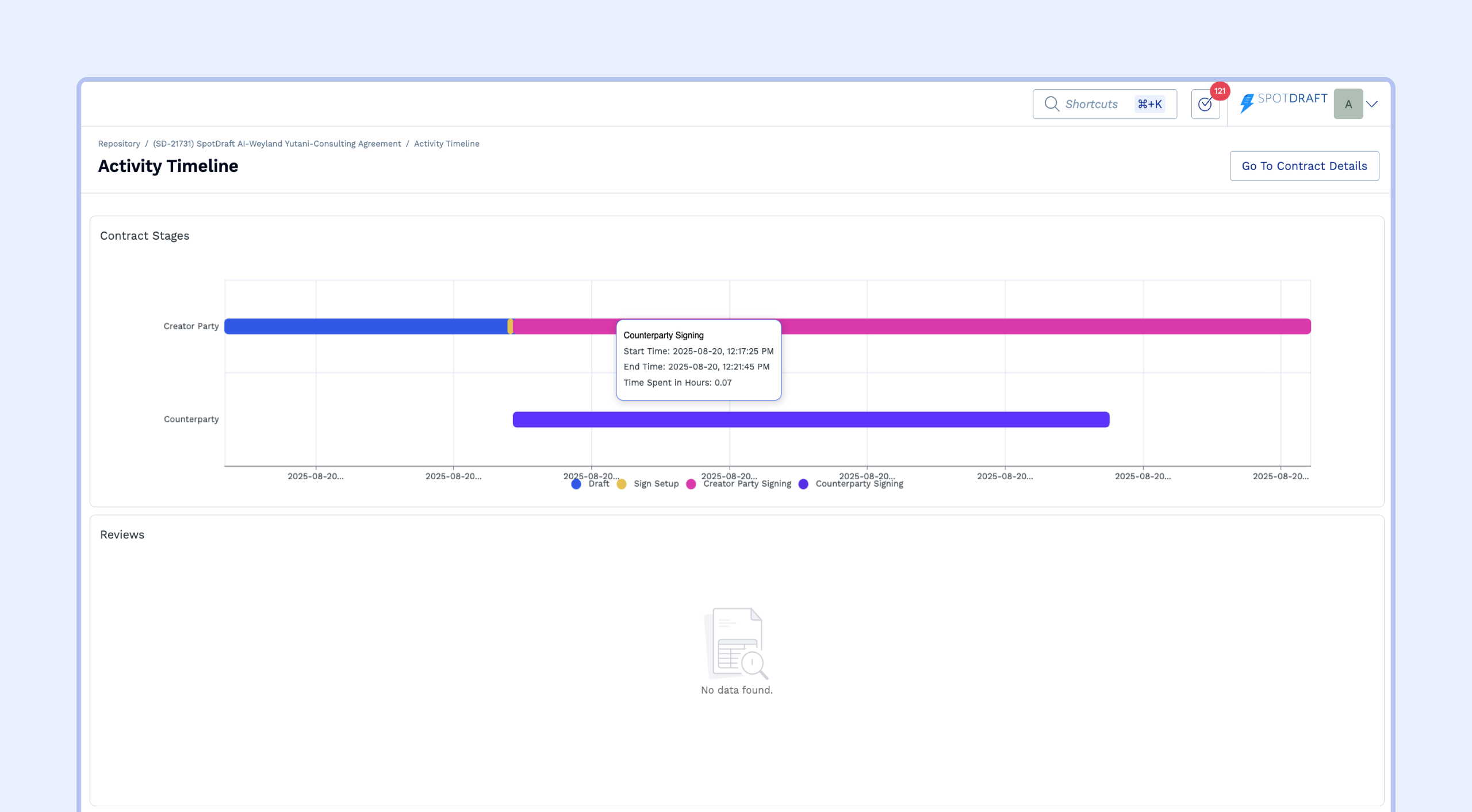Image resolution: width=1472 pixels, height=812 pixels.
Task: Click the user avatar labeled A
Action: pos(1348,104)
